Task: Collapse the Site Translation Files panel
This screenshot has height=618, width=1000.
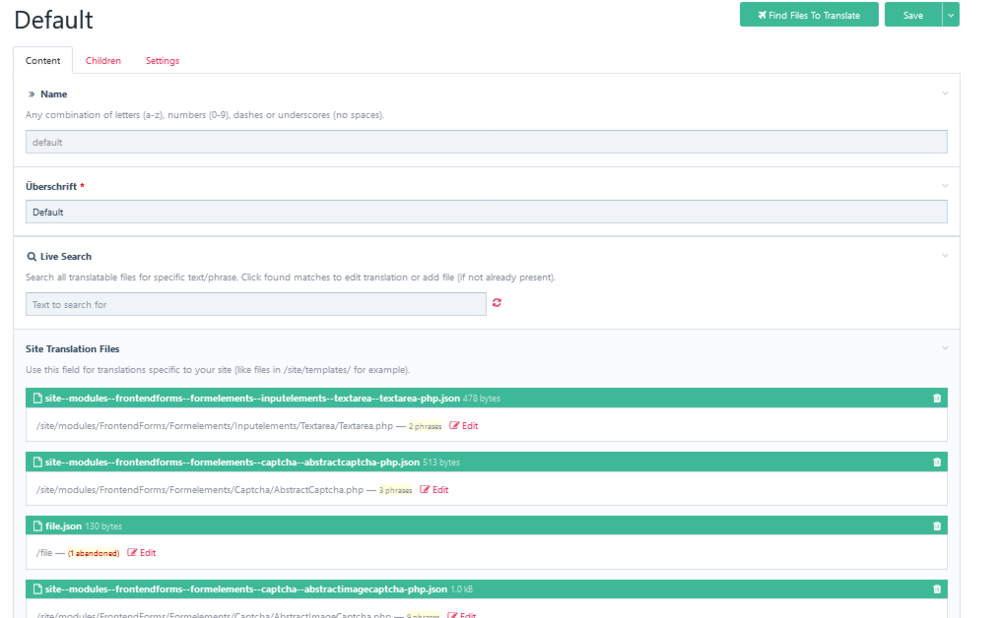Action: (x=945, y=348)
